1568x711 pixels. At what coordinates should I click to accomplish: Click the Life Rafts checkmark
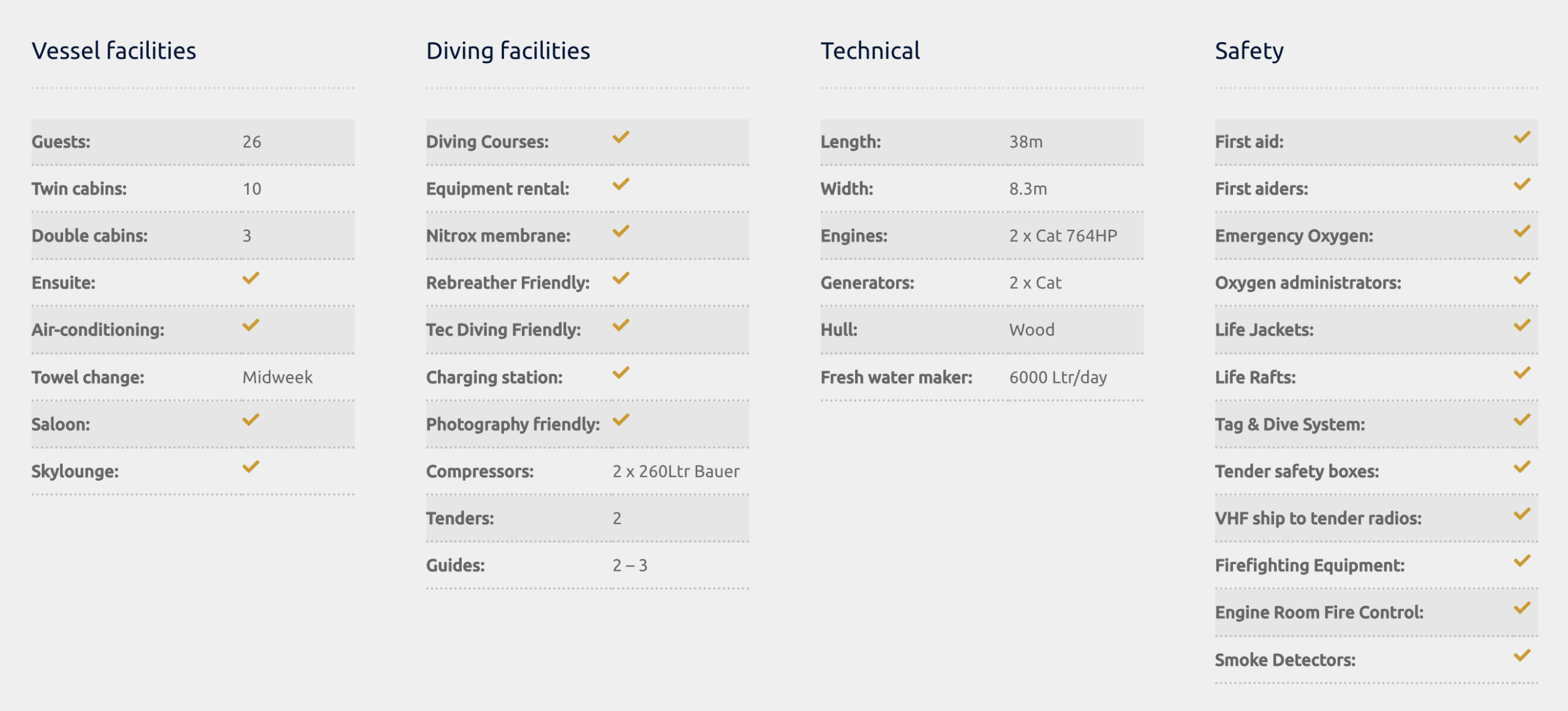coord(1522,373)
